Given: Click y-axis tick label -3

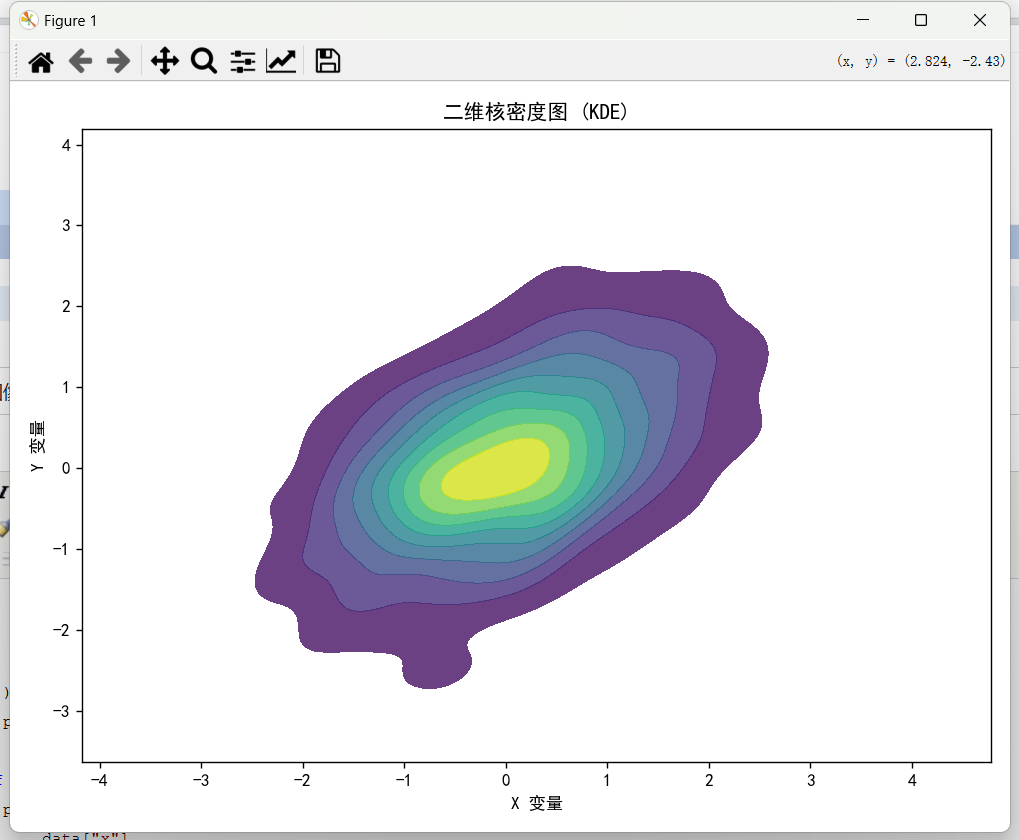Looking at the screenshot, I should click(61, 711).
